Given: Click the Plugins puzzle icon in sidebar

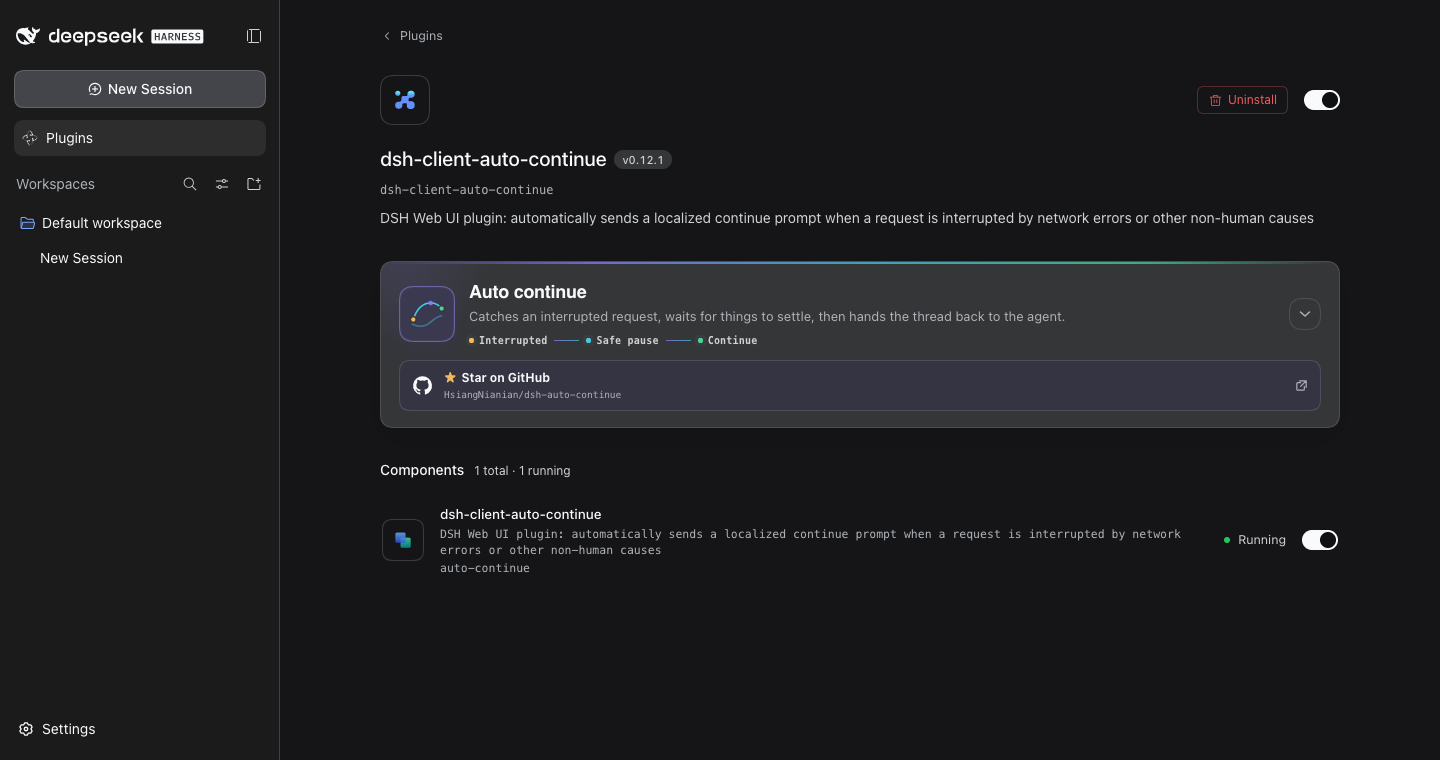Looking at the screenshot, I should (x=30, y=138).
